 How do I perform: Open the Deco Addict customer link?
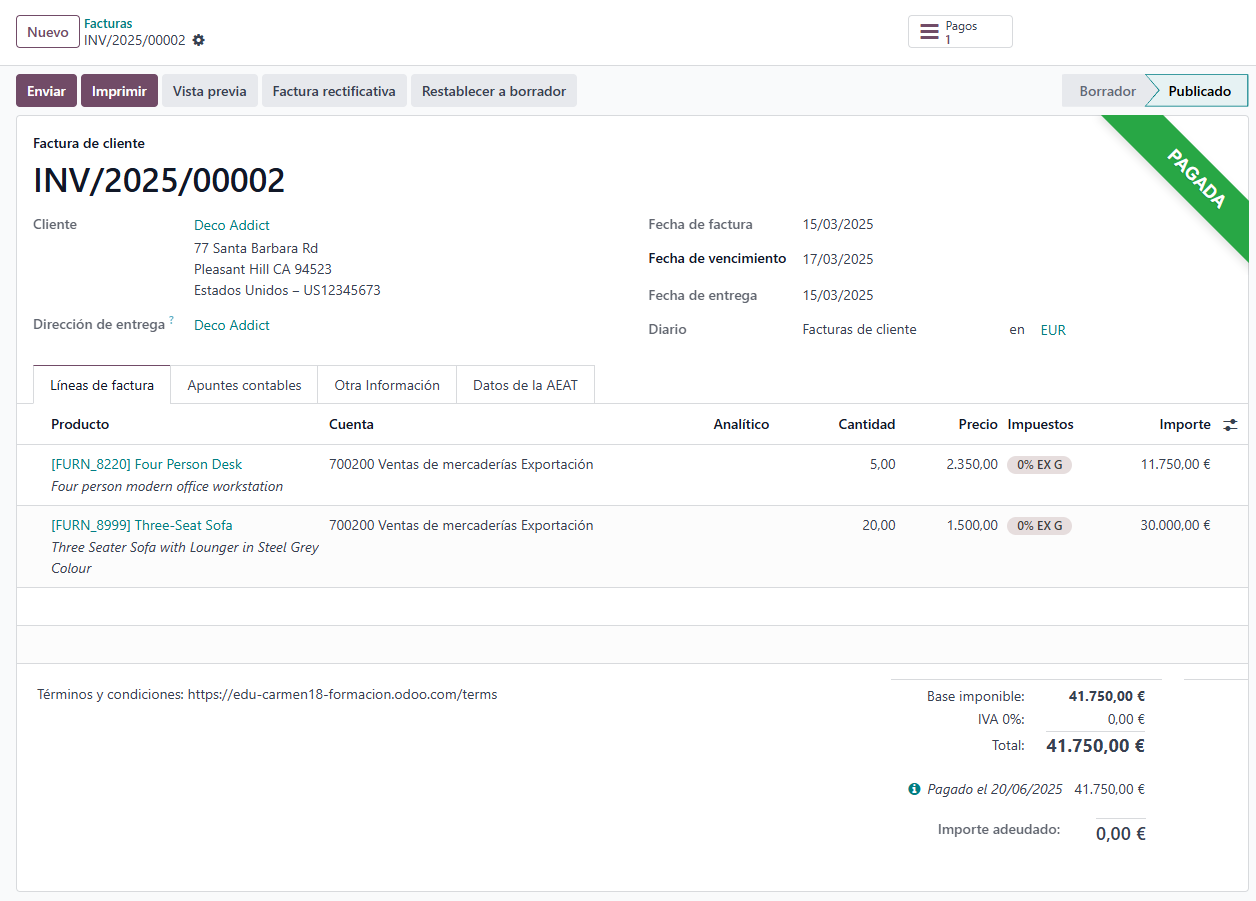pos(232,226)
